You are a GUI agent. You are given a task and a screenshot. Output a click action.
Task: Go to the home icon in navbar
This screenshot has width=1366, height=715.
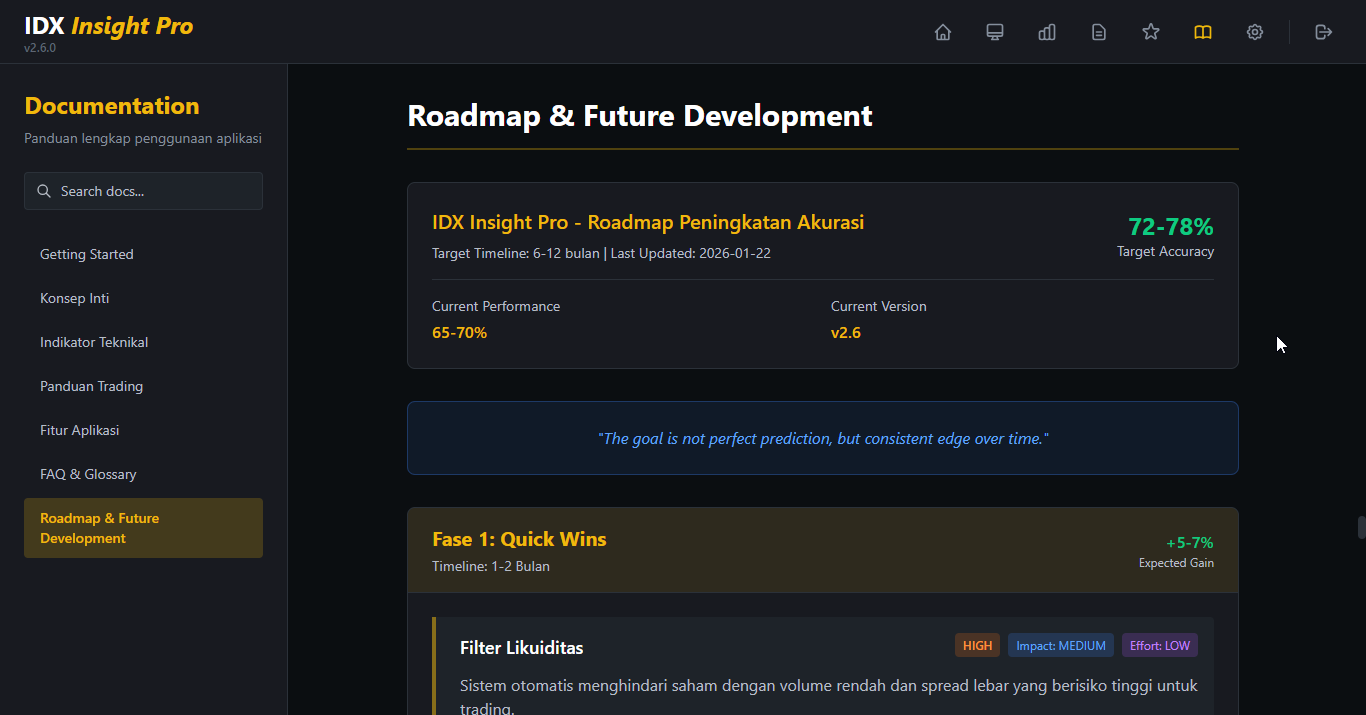pyautogui.click(x=943, y=32)
